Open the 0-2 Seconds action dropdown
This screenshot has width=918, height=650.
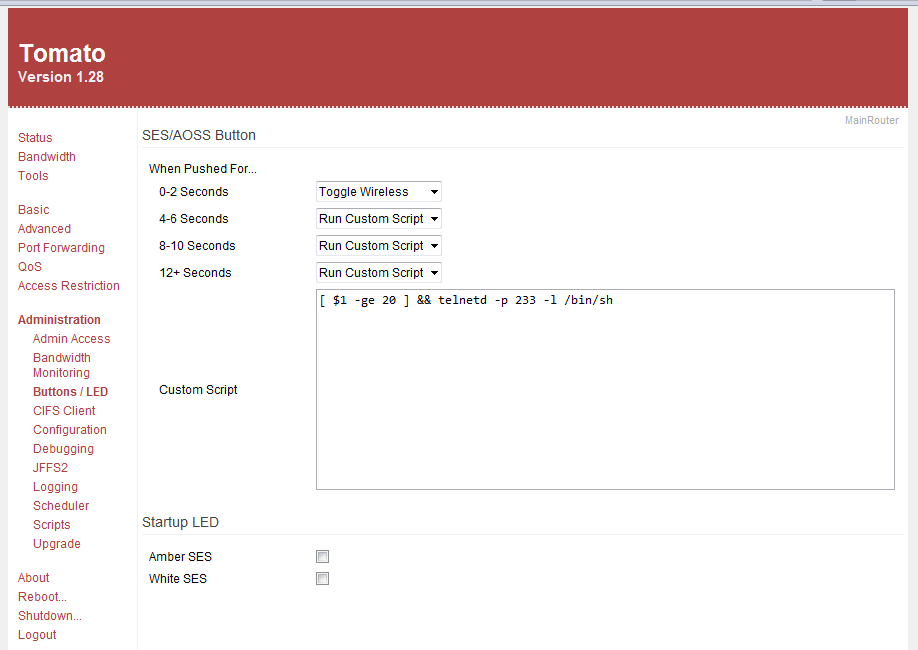point(379,191)
